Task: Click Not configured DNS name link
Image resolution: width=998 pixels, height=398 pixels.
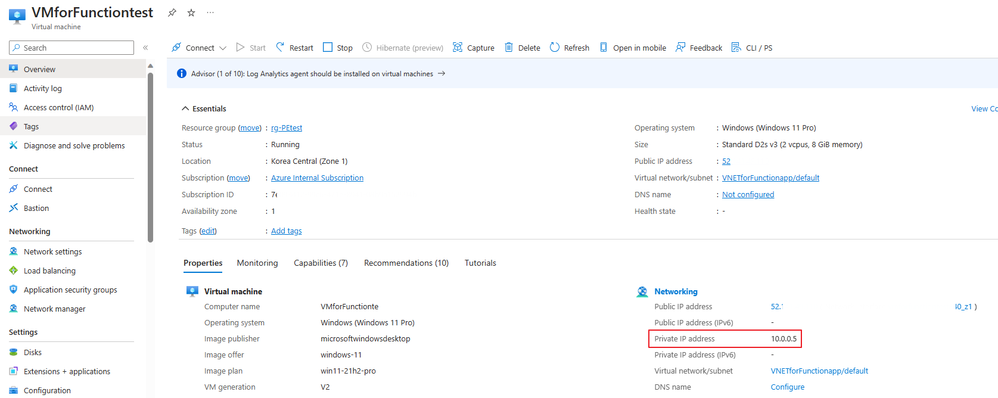Action: [x=748, y=194]
